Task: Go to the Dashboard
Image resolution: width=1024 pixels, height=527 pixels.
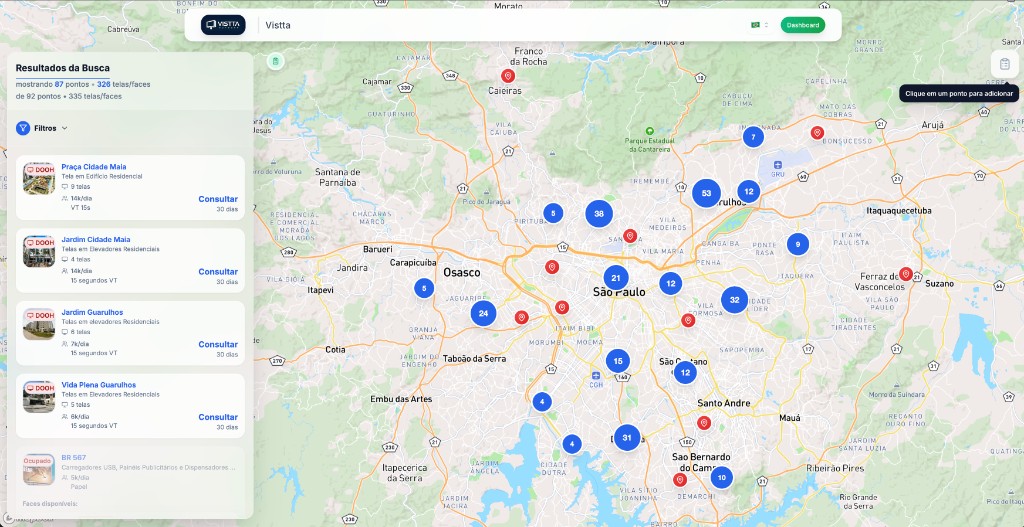Action: click(803, 25)
